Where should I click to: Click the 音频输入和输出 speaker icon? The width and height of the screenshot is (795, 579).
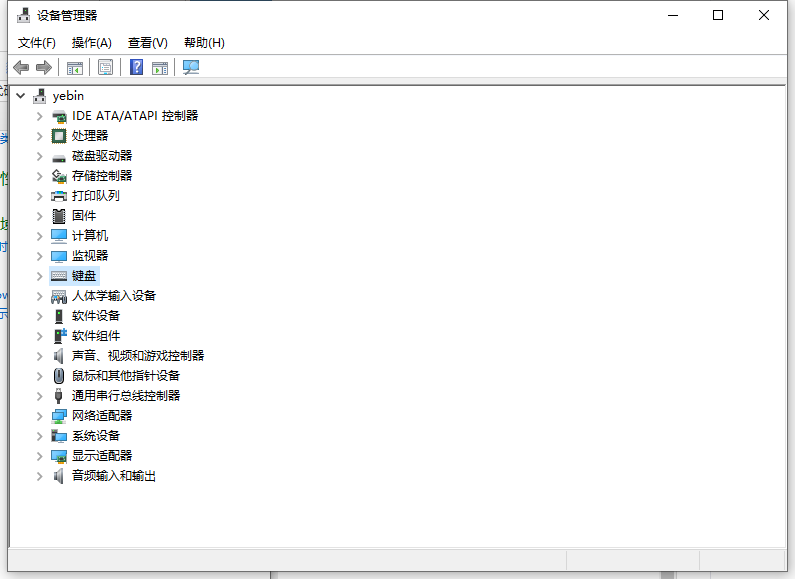coord(59,476)
